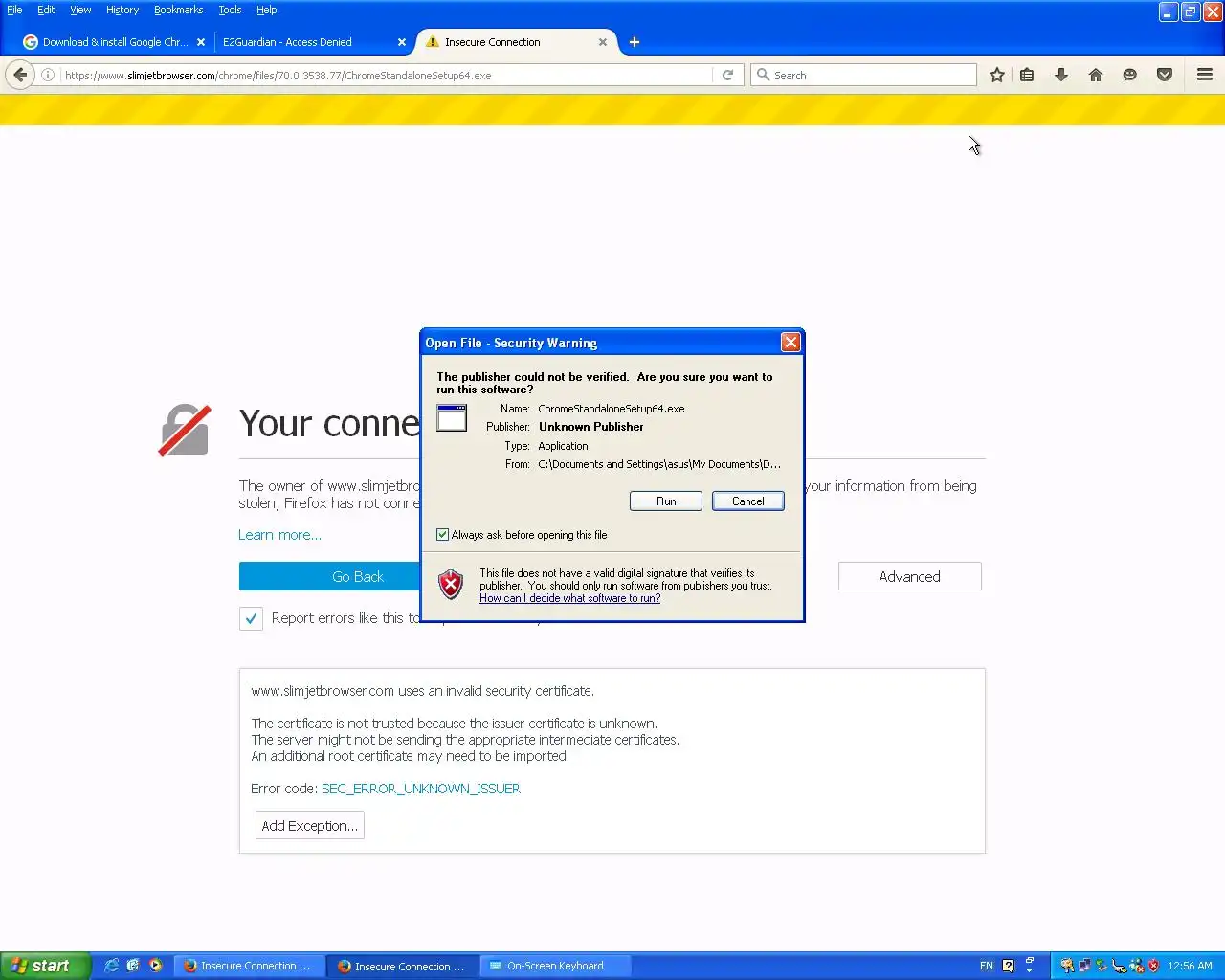Show bookmarks list icon in toolbar
The image size is (1225, 980).
click(1027, 75)
